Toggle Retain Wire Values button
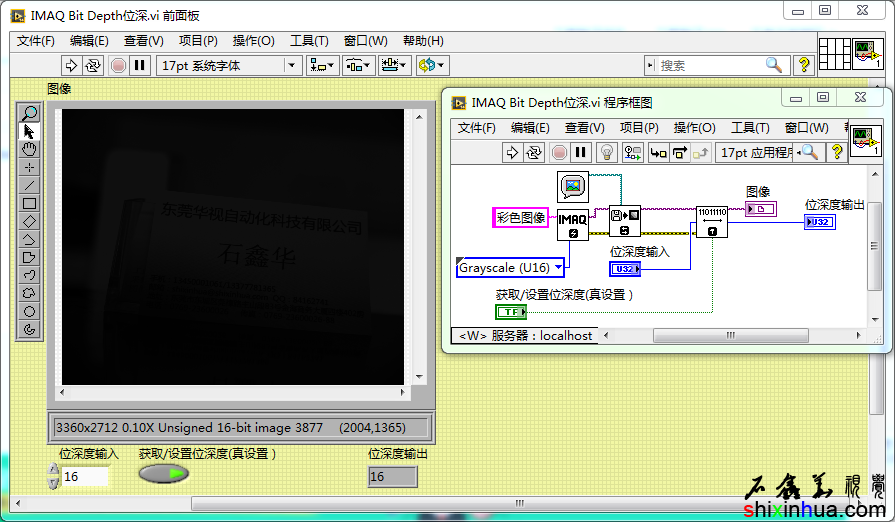895x522 pixels. 632,153
